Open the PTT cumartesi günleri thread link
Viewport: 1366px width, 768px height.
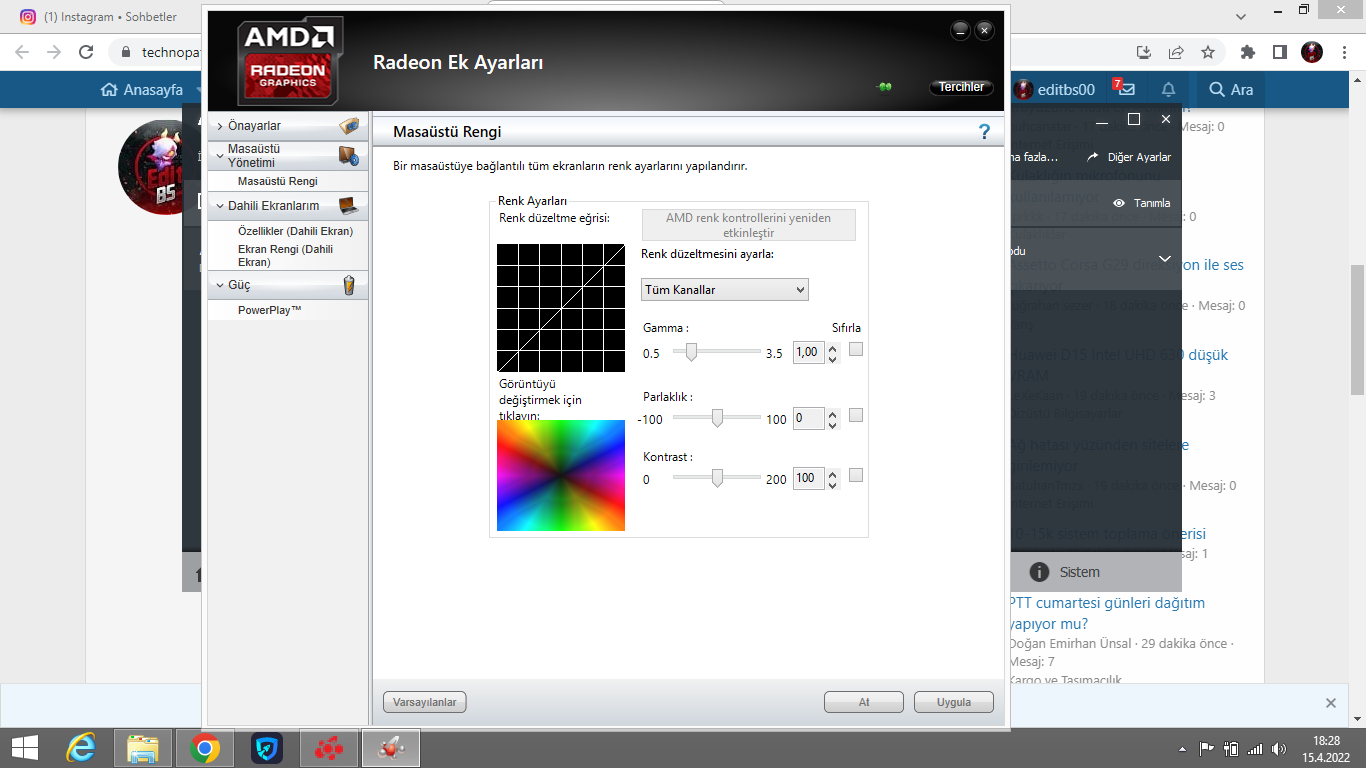pos(1107,613)
